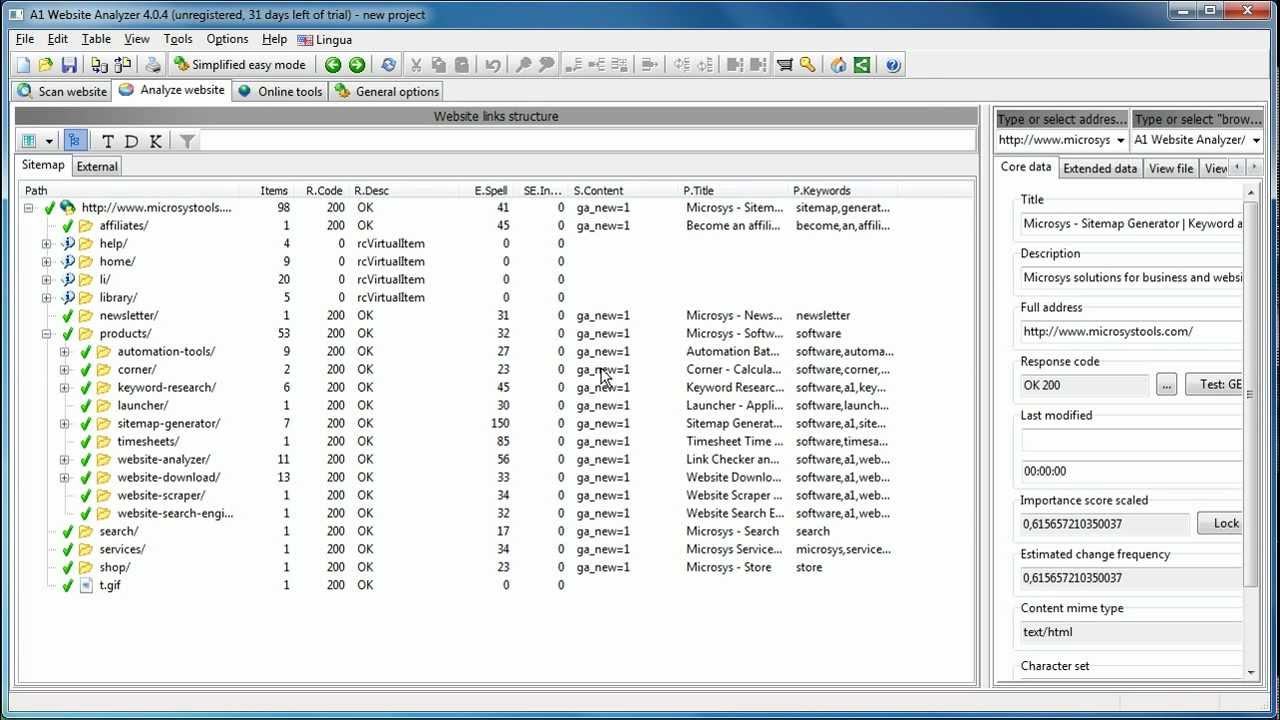Collapse the products/ folder node

click(x=46, y=334)
